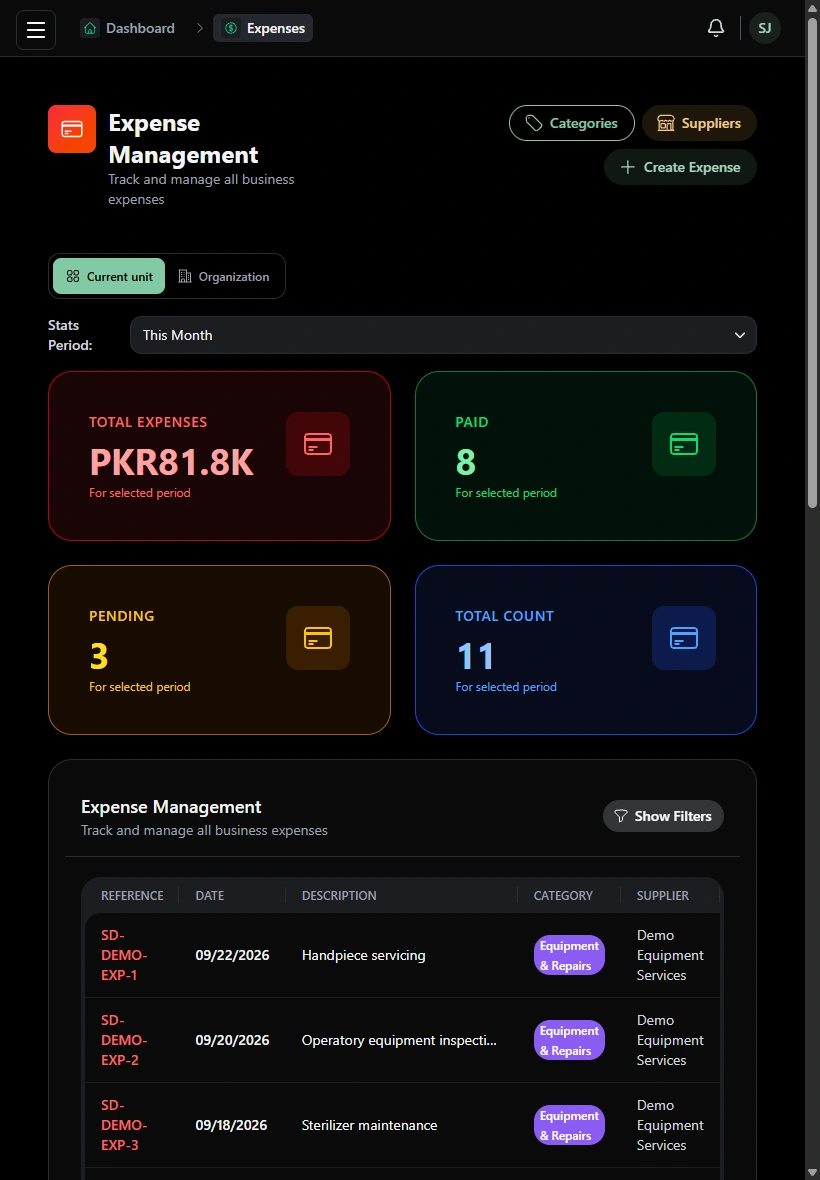The width and height of the screenshot is (820, 1180).
Task: Sort by the CATEGORY column header
Action: pos(563,896)
